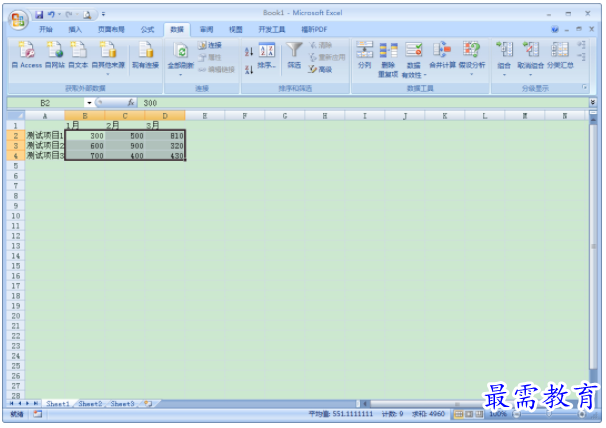Click Show Detail outline icon
606x428 pixels.
click(582, 45)
